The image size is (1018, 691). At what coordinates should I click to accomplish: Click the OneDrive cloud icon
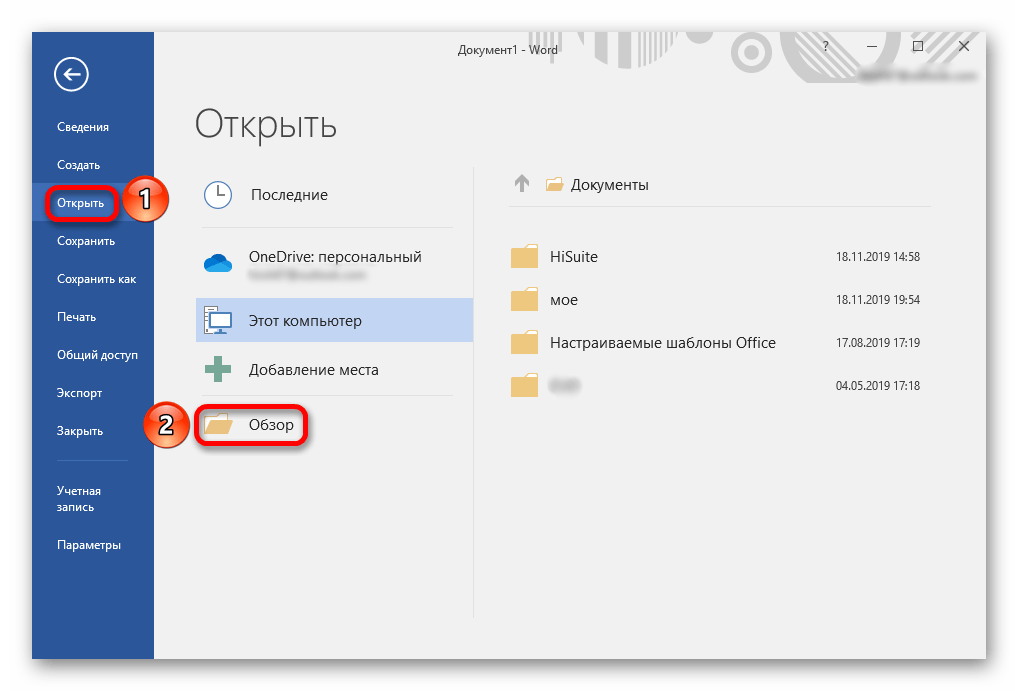pyautogui.click(x=218, y=264)
